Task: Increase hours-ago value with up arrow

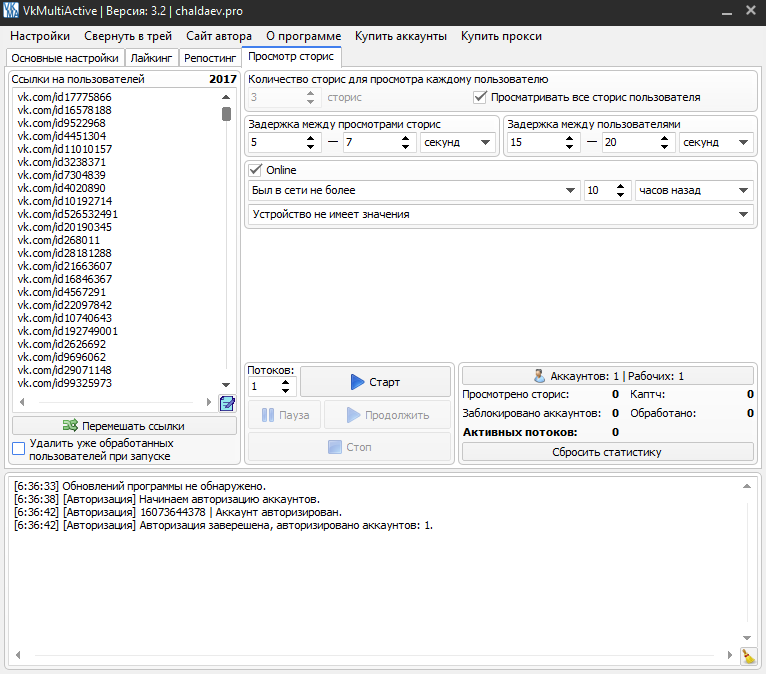Action: [621, 185]
